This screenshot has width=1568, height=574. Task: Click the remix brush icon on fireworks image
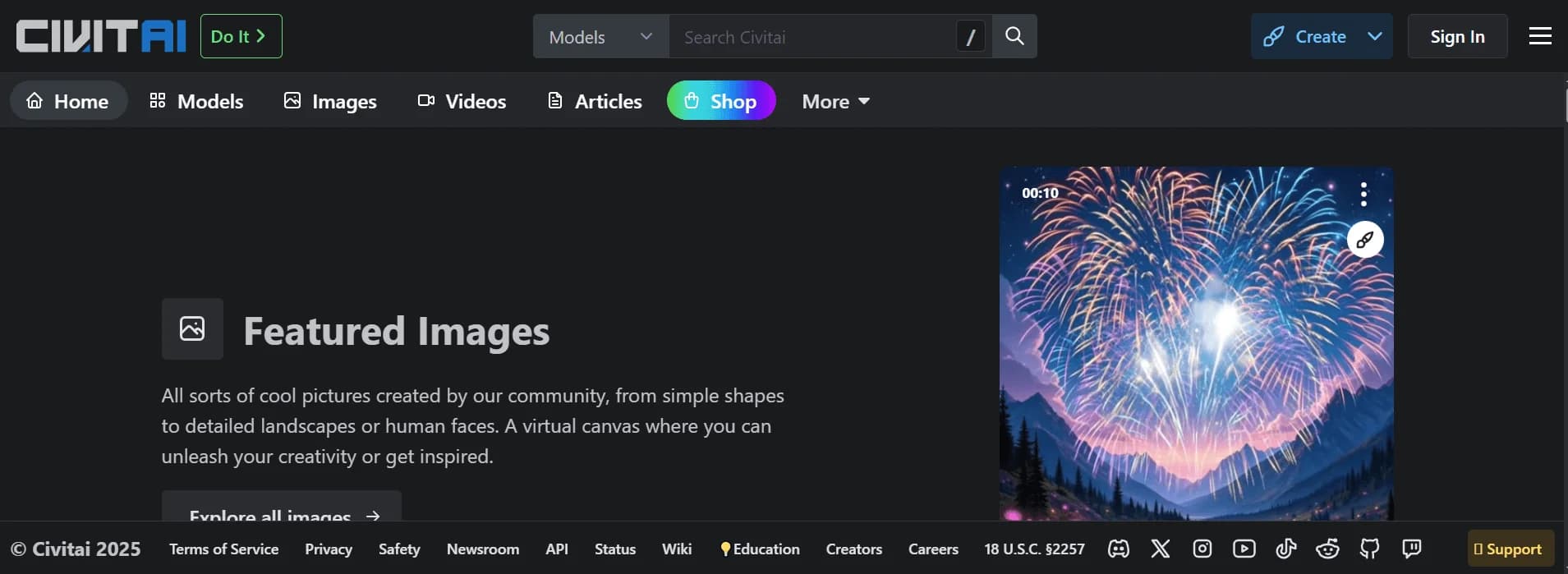1365,240
